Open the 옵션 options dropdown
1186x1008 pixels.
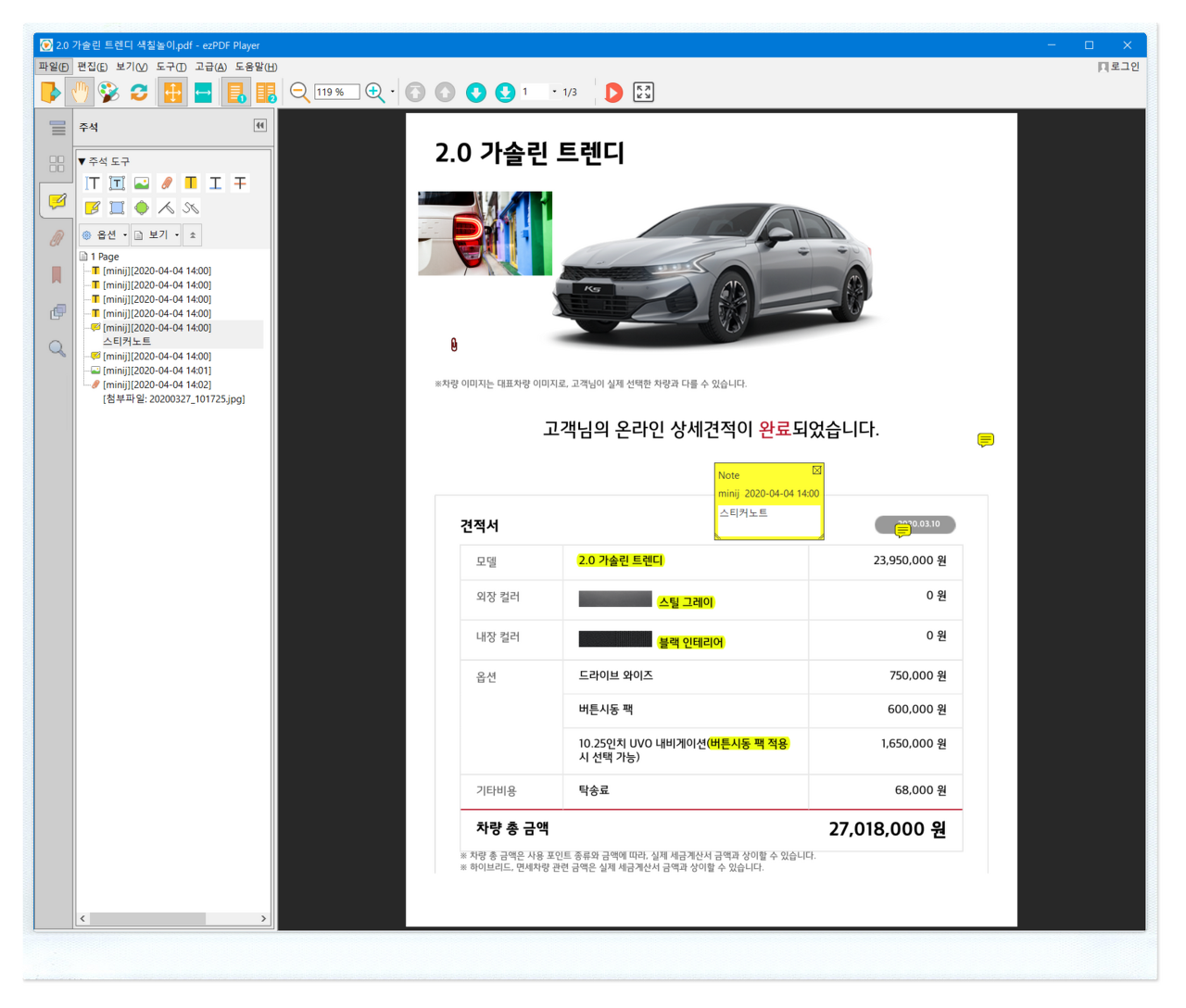pyautogui.click(x=105, y=235)
